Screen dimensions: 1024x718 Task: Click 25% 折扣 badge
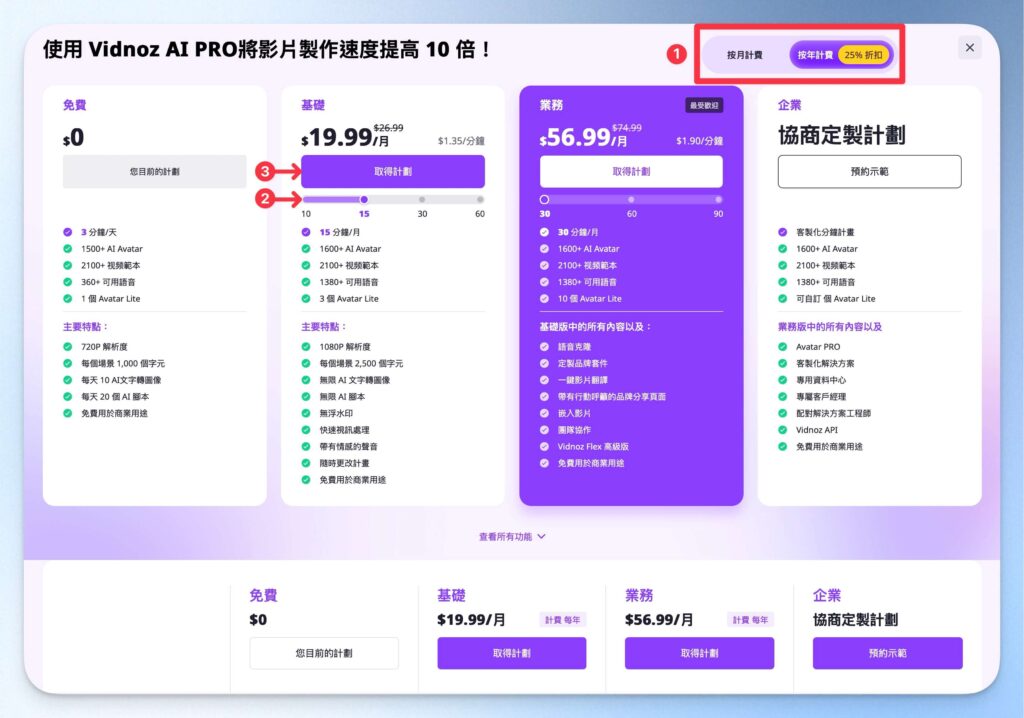point(863,55)
